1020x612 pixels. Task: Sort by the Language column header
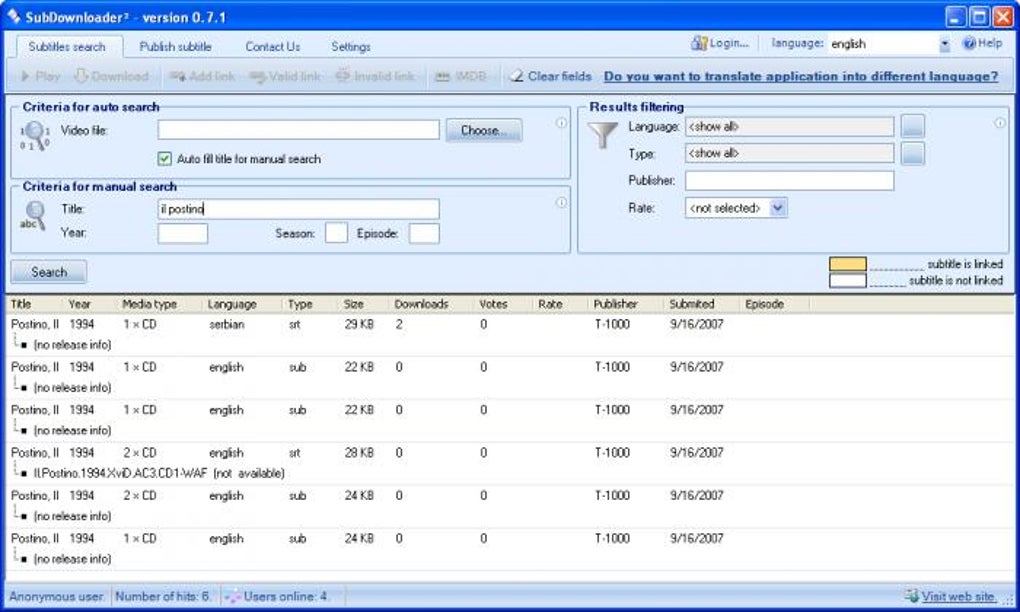click(243, 304)
